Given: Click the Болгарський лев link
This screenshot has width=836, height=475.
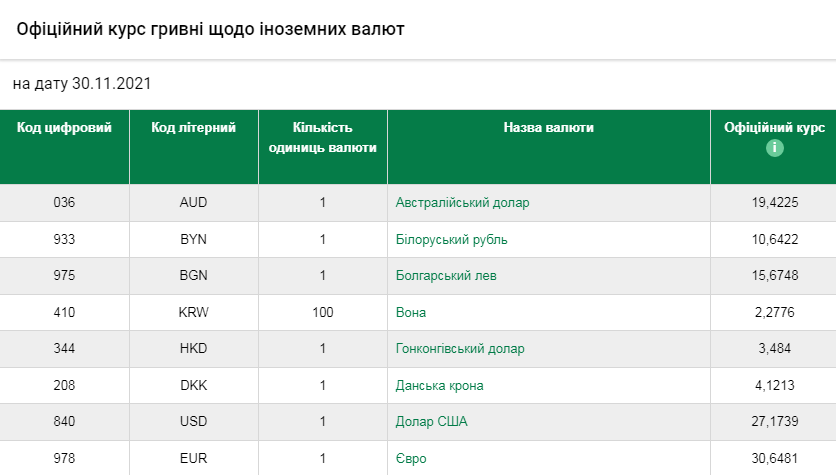Looking at the screenshot, I should (x=446, y=276).
